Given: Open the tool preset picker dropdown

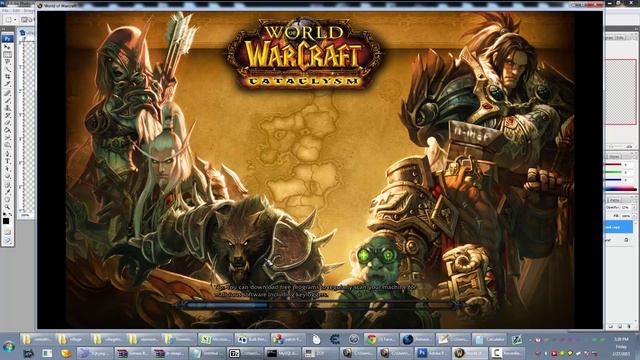Looking at the screenshot, I should [x=10, y=20].
